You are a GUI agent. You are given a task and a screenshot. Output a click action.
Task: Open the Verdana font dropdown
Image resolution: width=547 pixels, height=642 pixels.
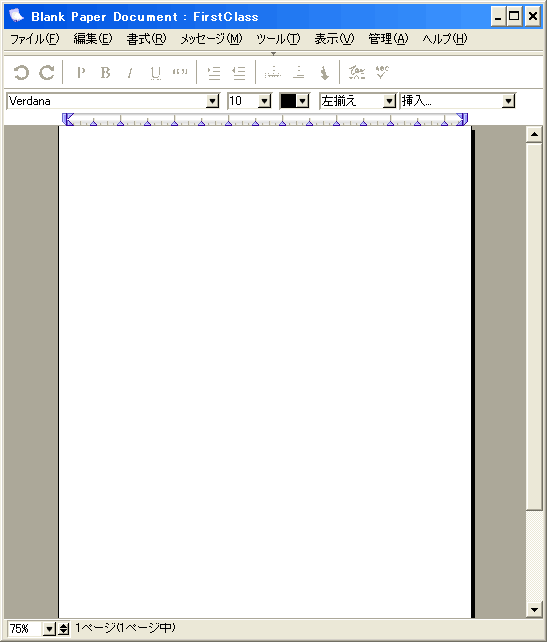click(212, 101)
